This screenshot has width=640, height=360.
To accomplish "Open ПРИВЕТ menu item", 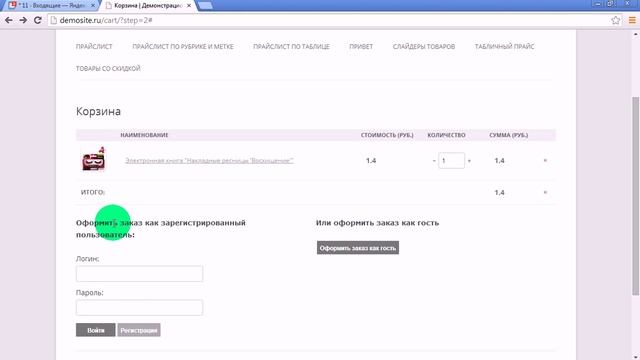I will tap(361, 47).
